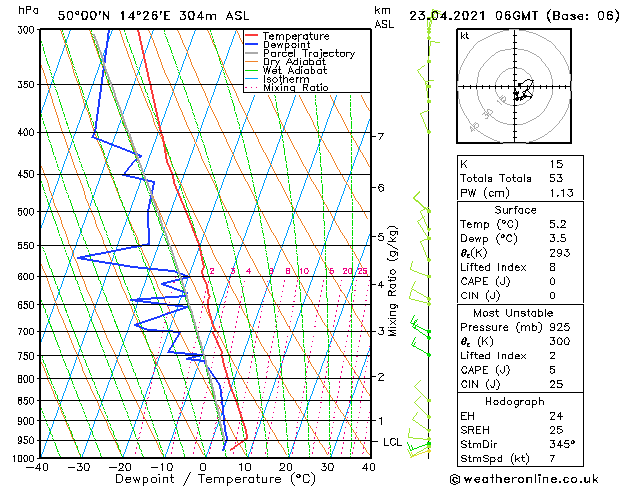Image resolution: width=629 pixels, height=486 pixels.
Task: Click the hodograph wind plot
Action: tap(514, 86)
